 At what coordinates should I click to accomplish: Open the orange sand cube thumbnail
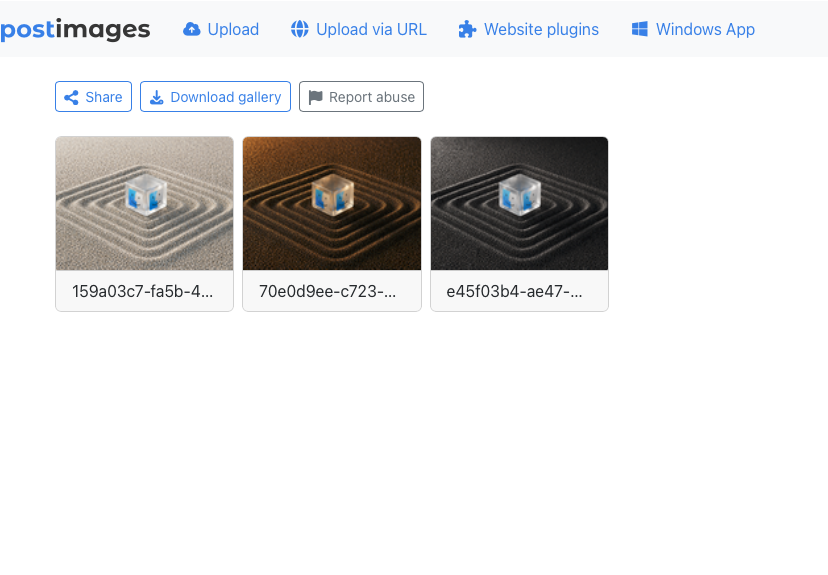click(x=332, y=203)
